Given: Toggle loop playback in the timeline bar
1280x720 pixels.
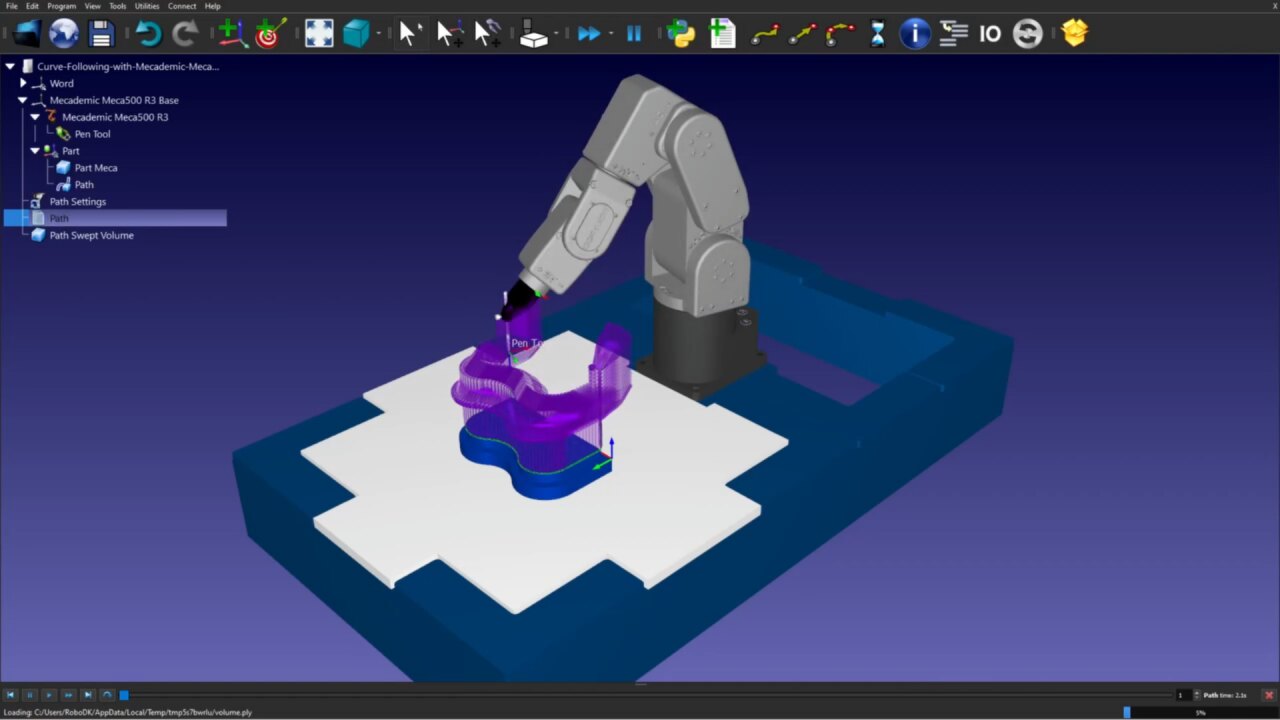Looking at the screenshot, I should tap(107, 695).
